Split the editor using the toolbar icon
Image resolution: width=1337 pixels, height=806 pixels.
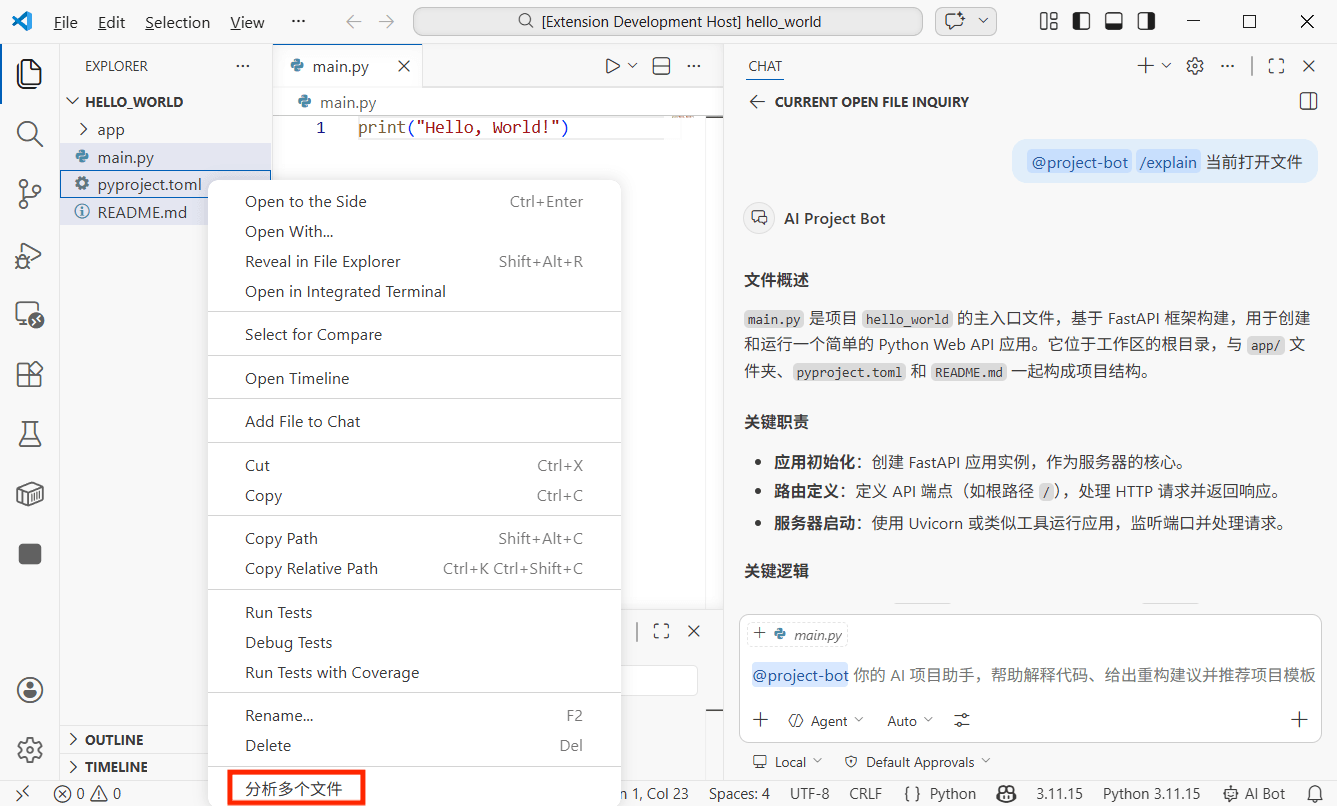point(660,64)
